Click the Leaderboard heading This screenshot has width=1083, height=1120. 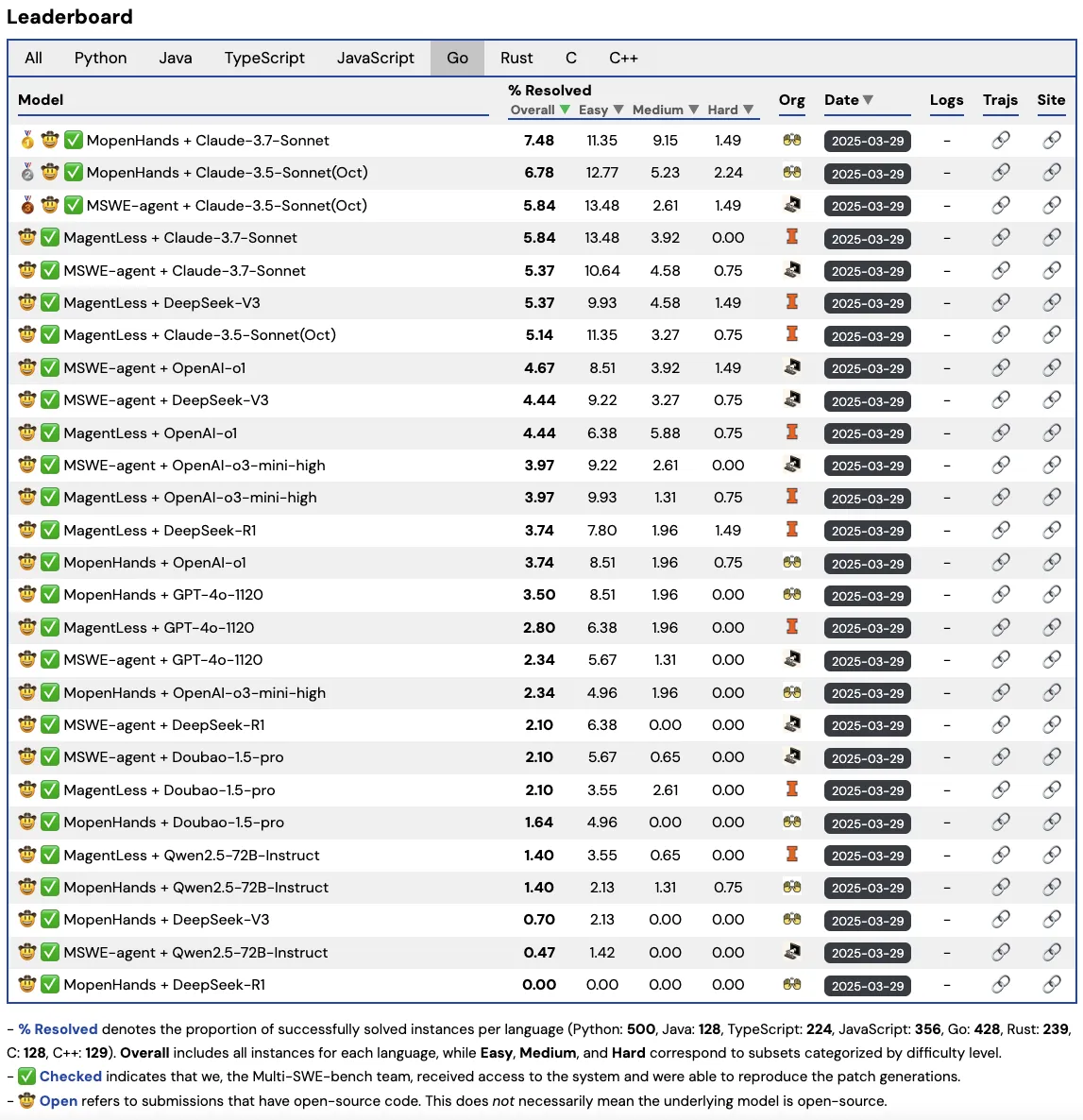(x=69, y=16)
